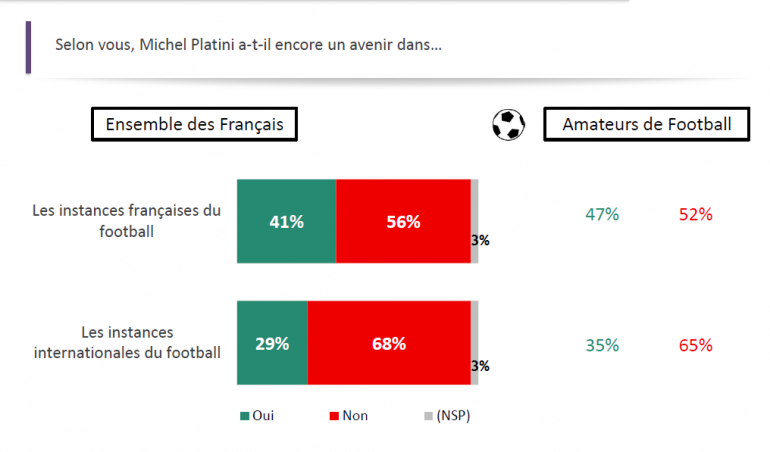The width and height of the screenshot is (770, 452).
Task: Select the green 29% bar segment
Action: point(272,343)
